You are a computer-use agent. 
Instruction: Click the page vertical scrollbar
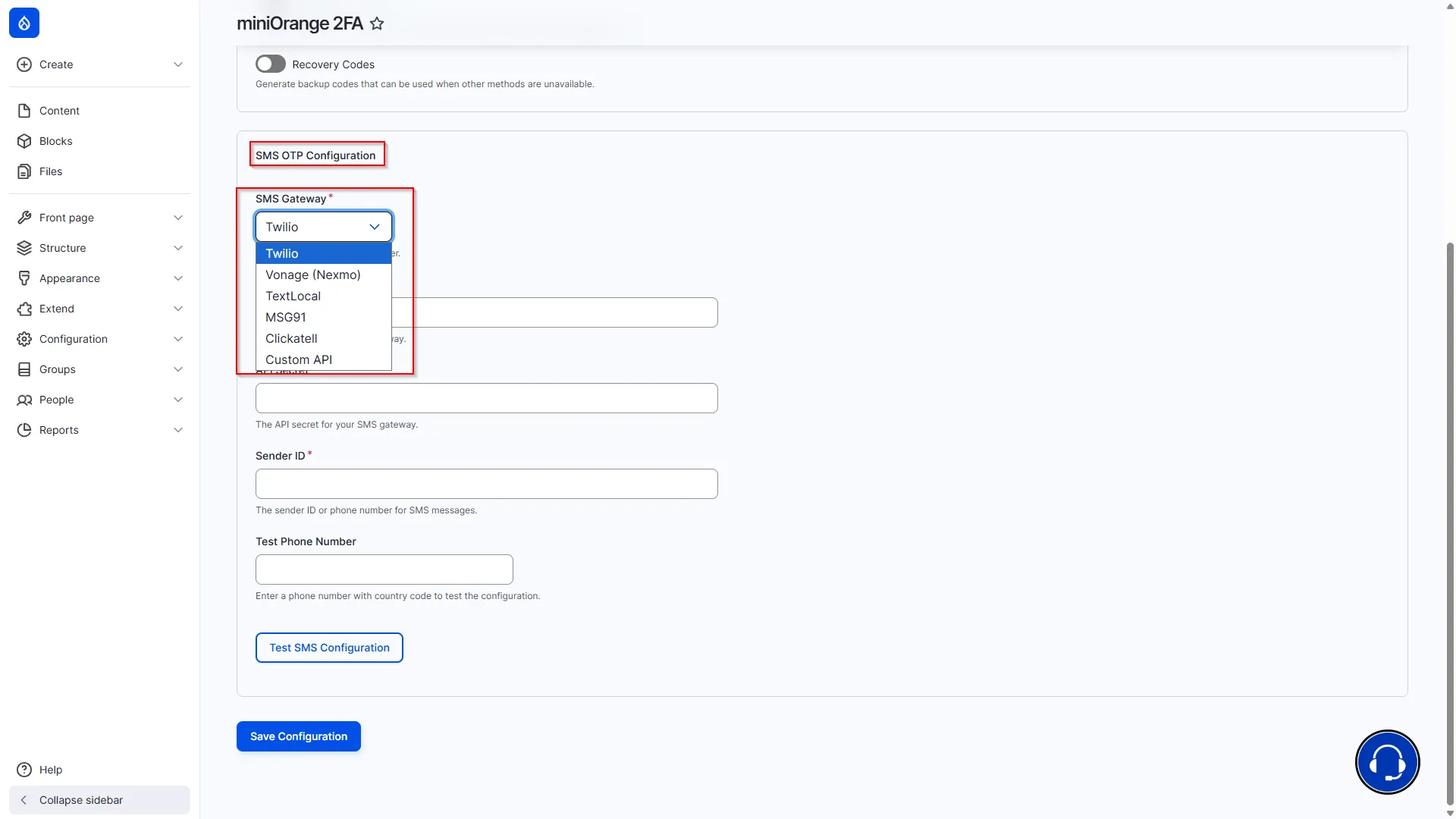point(1450,523)
